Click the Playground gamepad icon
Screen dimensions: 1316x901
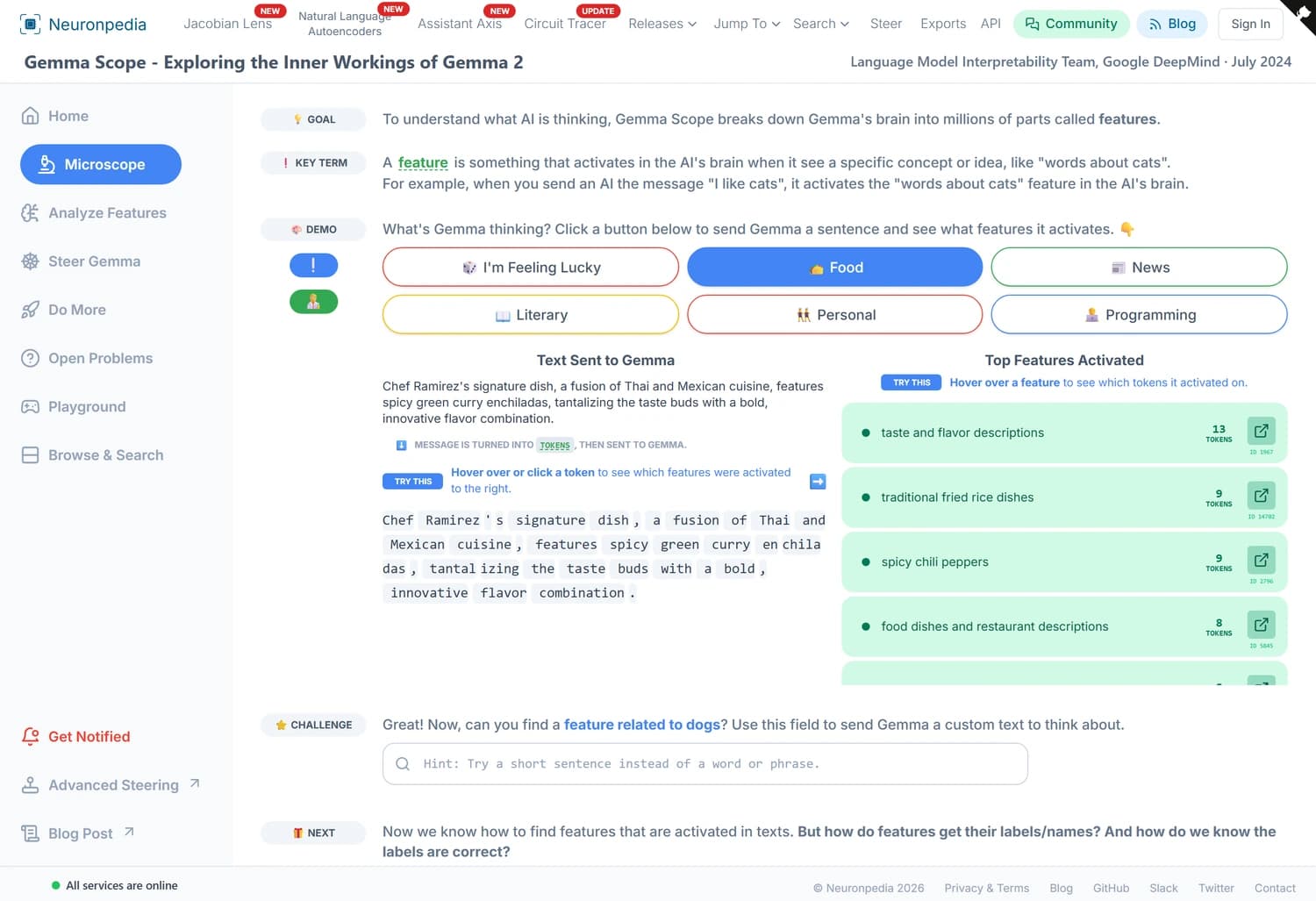30,407
